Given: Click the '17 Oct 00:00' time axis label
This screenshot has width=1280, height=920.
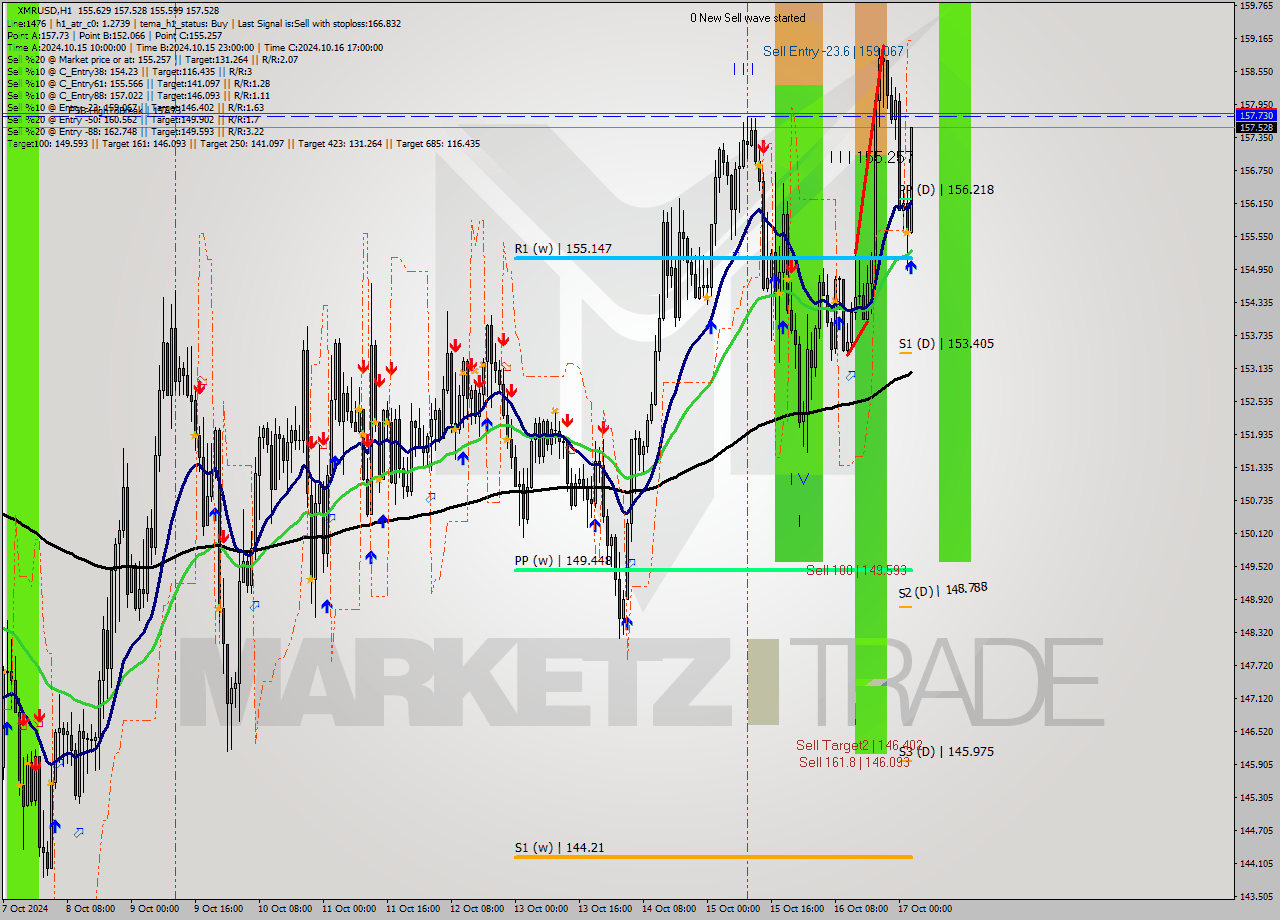Looking at the screenshot, I should [x=926, y=909].
